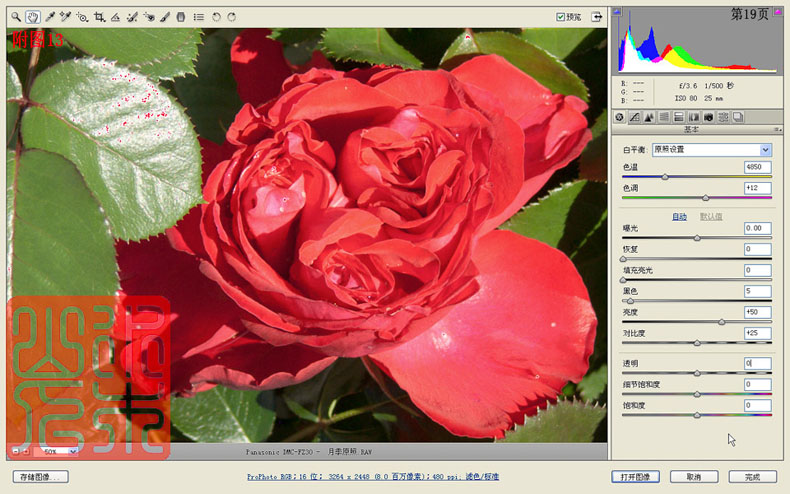Select the Crop tool
This screenshot has height=494, width=790.
(99, 17)
